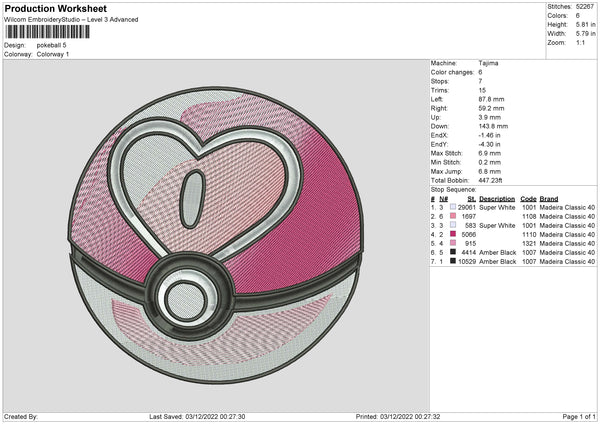Viewport: 600px width, 424px height.
Task: Click the Wilcom EmbroideryStudio Level 3 Advanced line
Action: (71, 20)
